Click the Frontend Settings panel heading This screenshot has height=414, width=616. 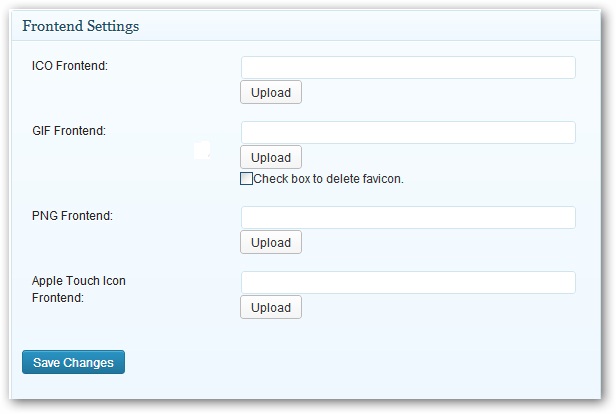tap(80, 26)
